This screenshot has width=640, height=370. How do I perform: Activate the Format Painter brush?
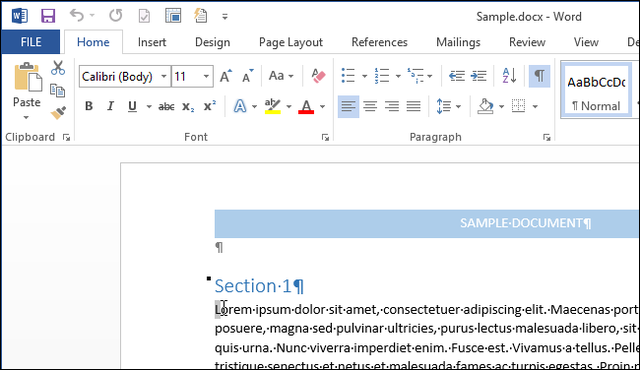[58, 112]
